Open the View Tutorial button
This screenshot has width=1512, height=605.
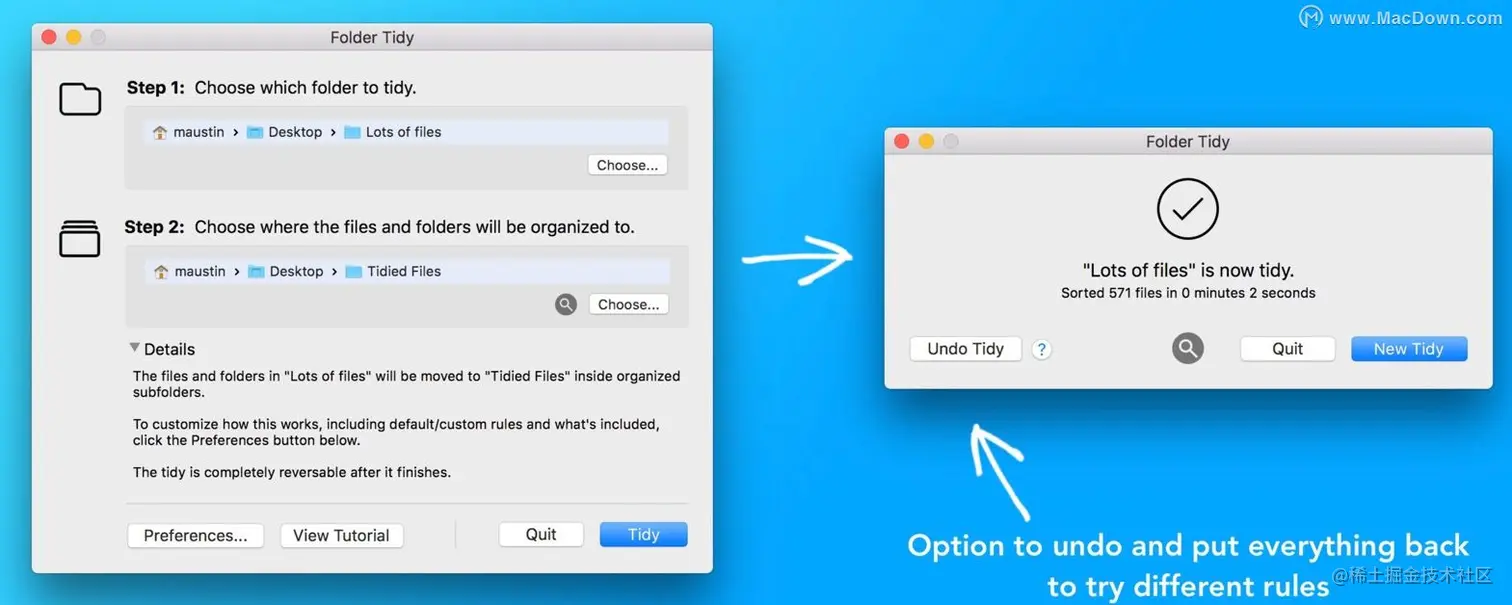click(342, 535)
